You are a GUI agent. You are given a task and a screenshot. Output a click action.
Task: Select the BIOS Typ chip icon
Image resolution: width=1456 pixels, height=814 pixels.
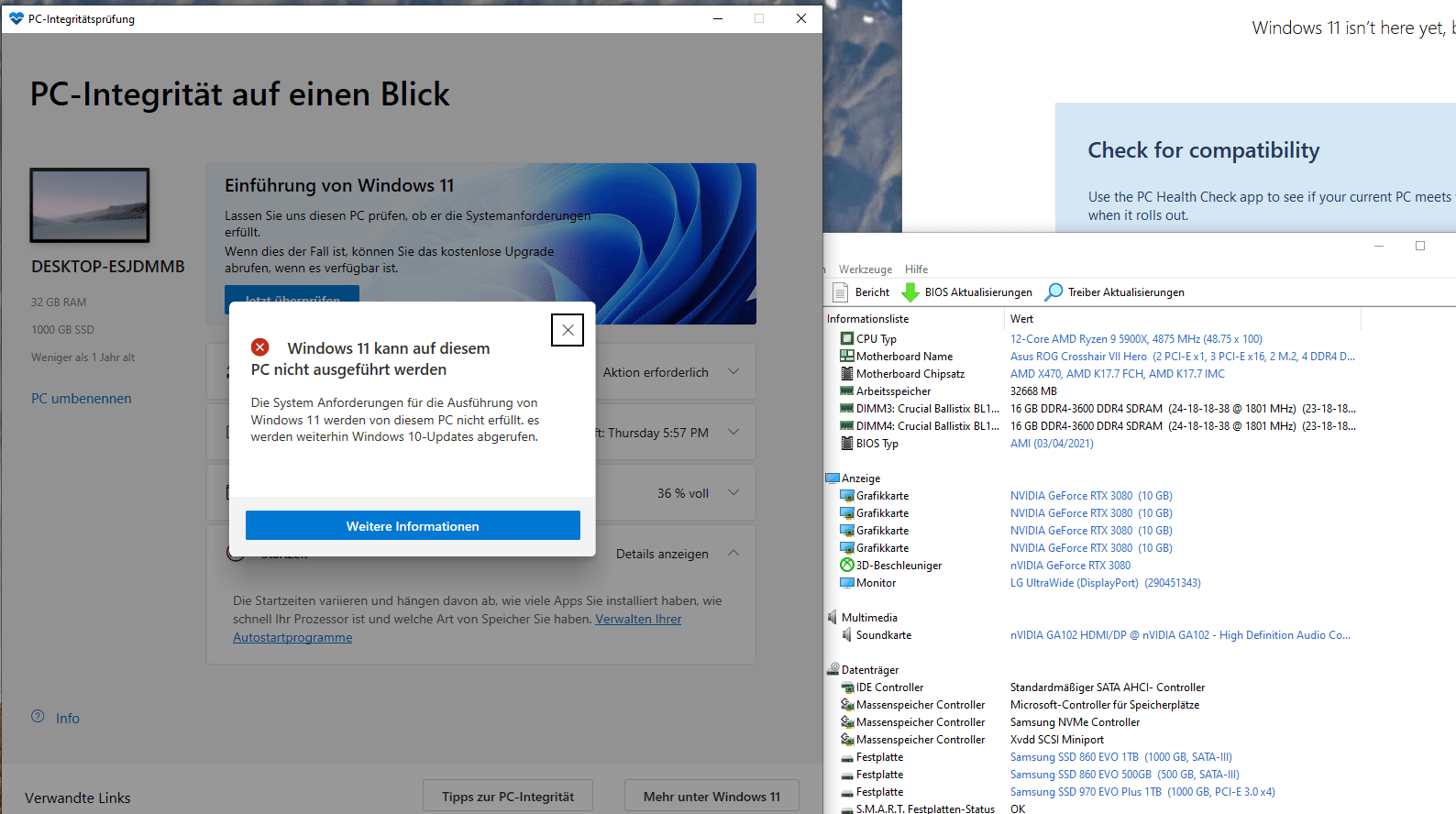pos(847,443)
